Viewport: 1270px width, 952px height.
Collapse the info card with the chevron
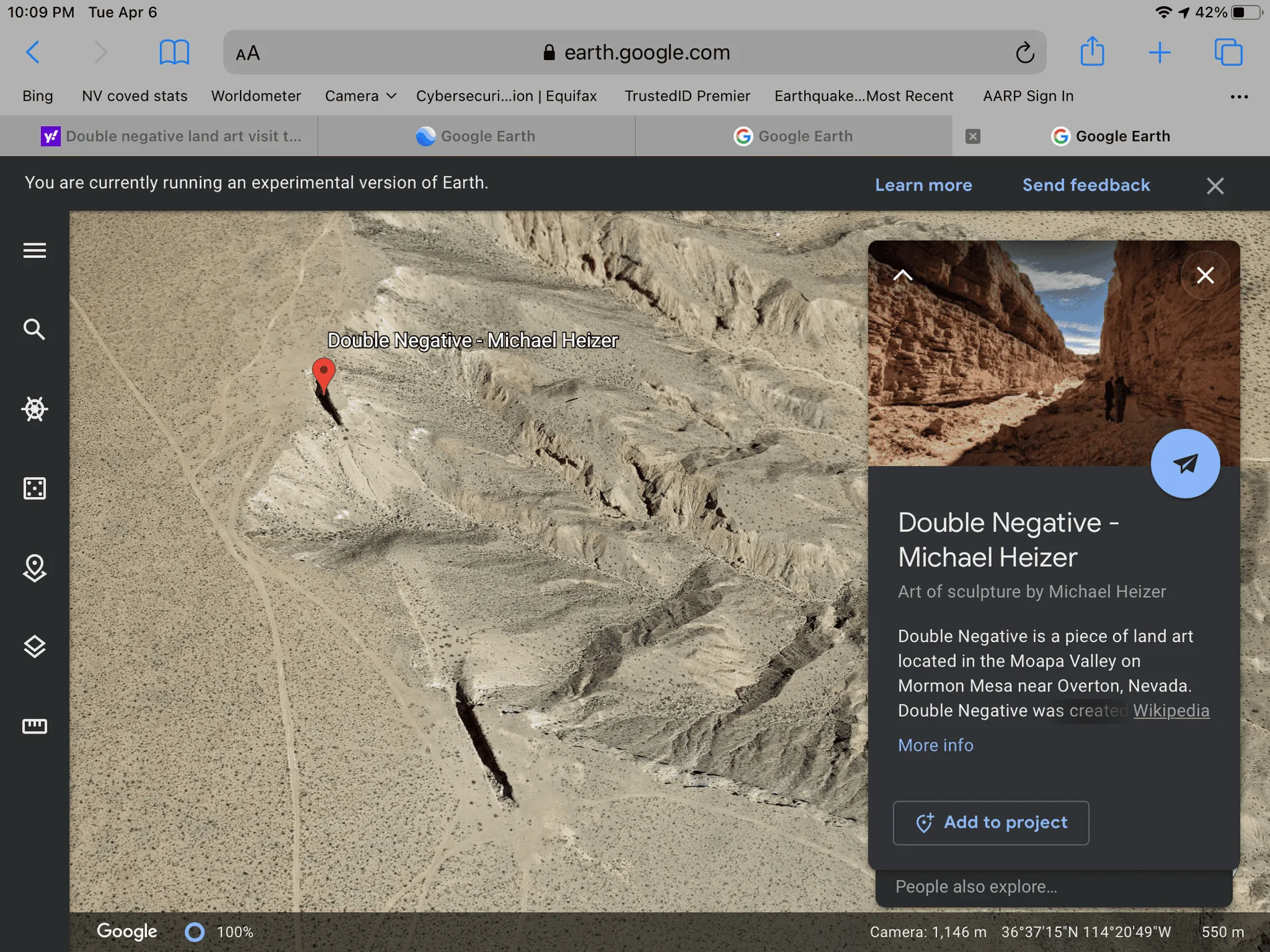(903, 275)
